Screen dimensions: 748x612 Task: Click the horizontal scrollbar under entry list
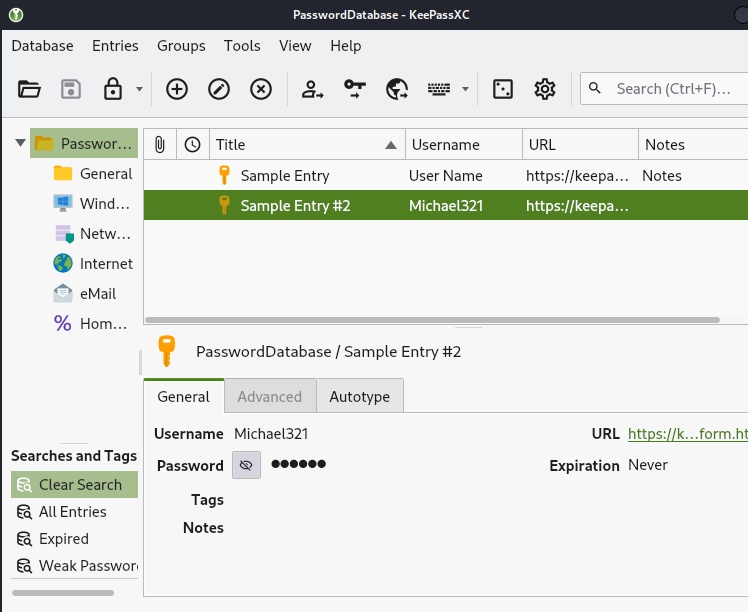pos(432,320)
